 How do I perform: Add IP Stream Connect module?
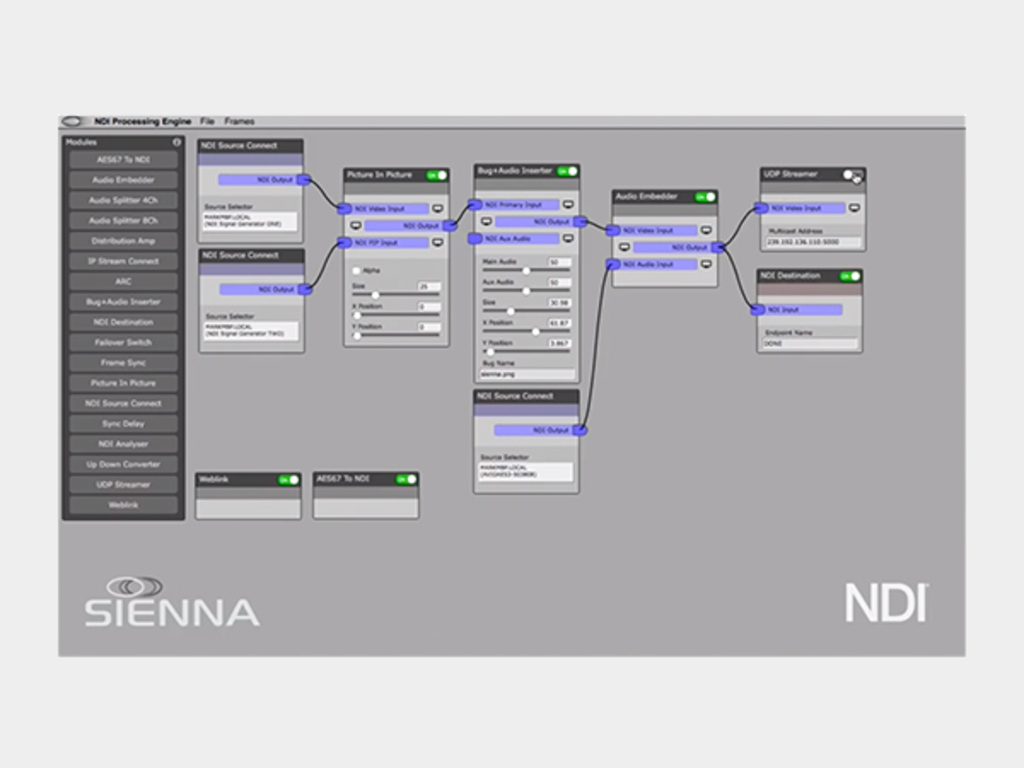[x=123, y=261]
